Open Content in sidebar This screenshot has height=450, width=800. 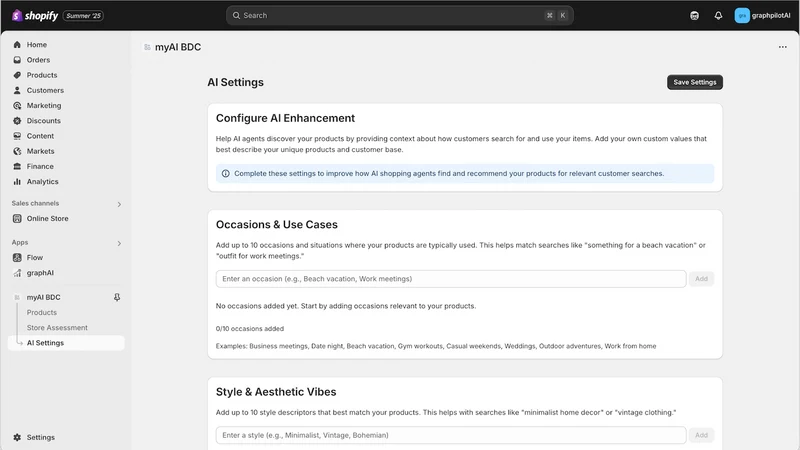click(40, 136)
